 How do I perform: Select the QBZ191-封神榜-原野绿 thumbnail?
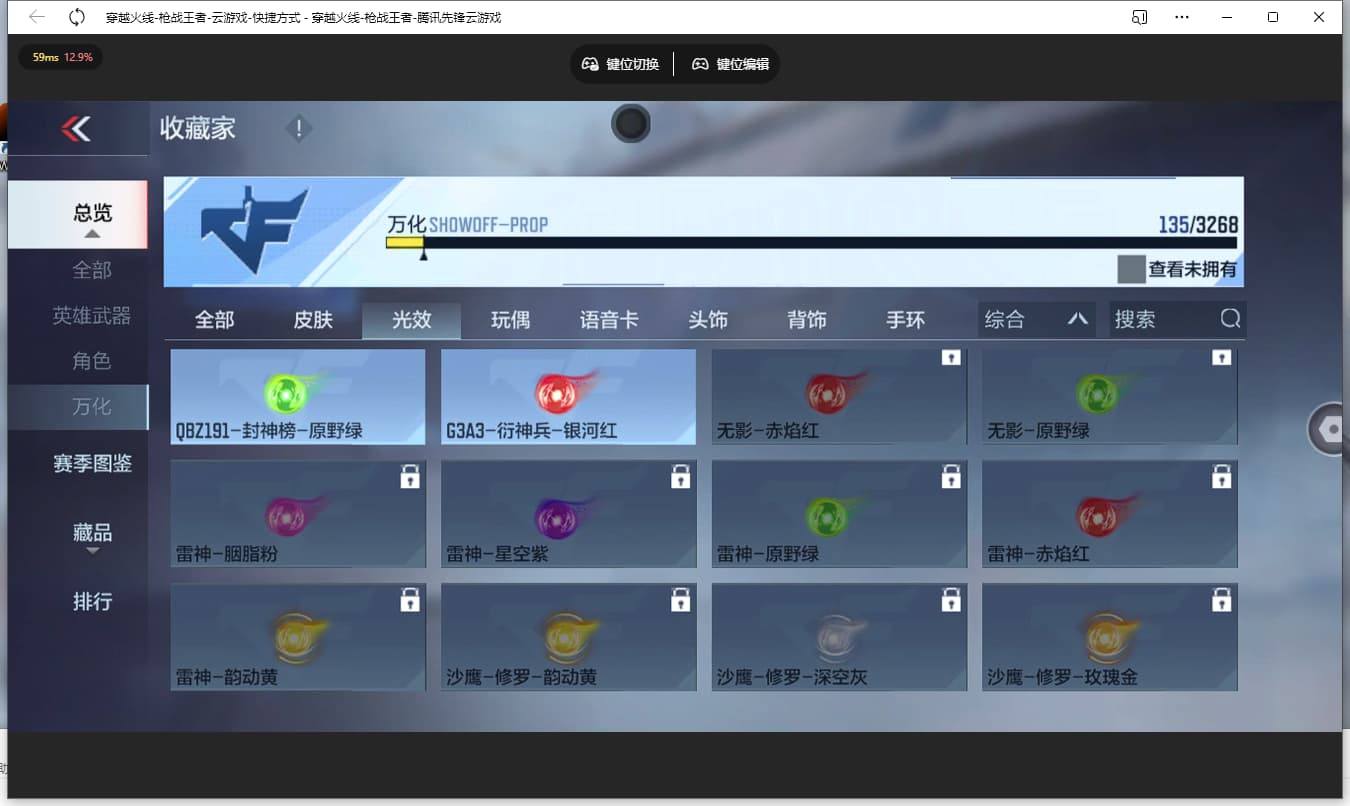tap(297, 397)
